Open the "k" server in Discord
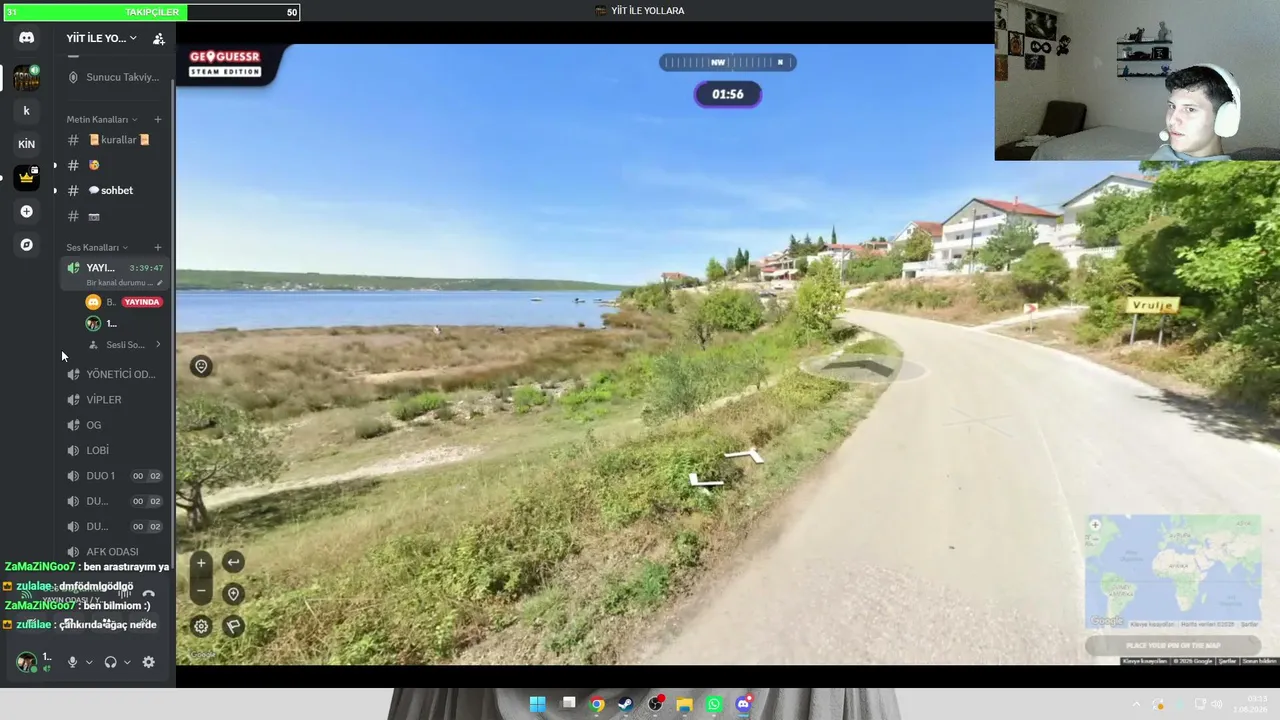1280x720 pixels. [26, 111]
